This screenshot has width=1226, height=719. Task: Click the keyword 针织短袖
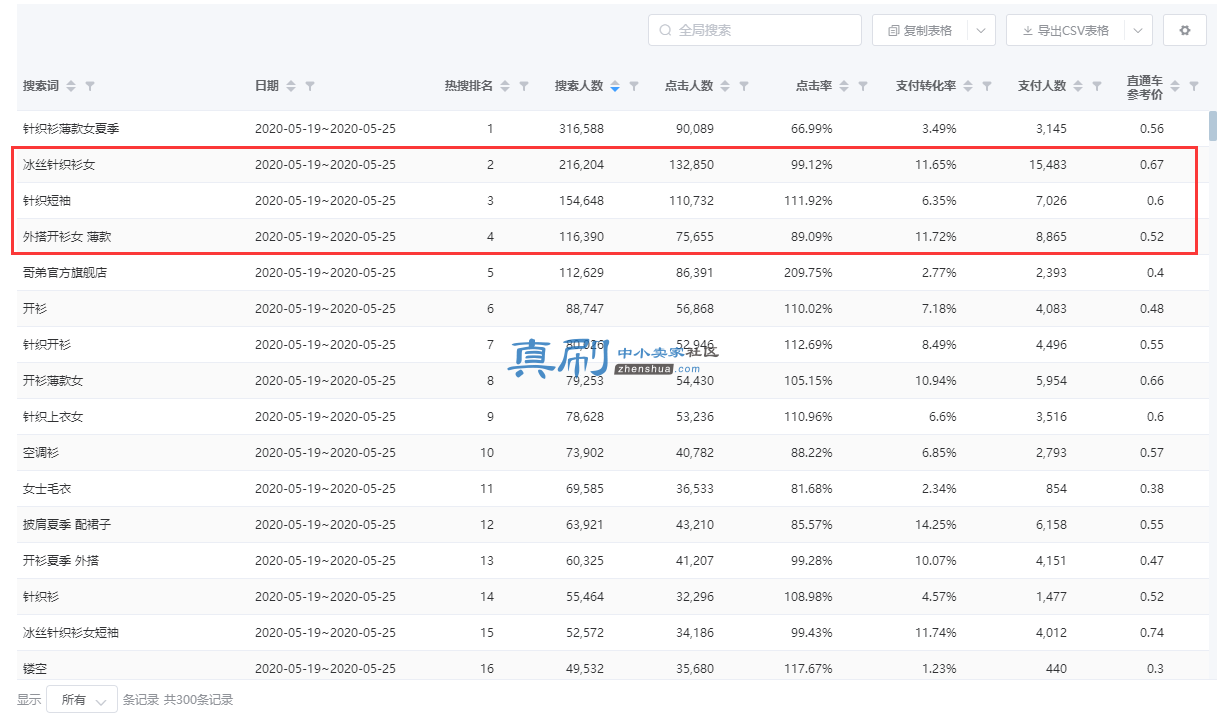coord(47,201)
